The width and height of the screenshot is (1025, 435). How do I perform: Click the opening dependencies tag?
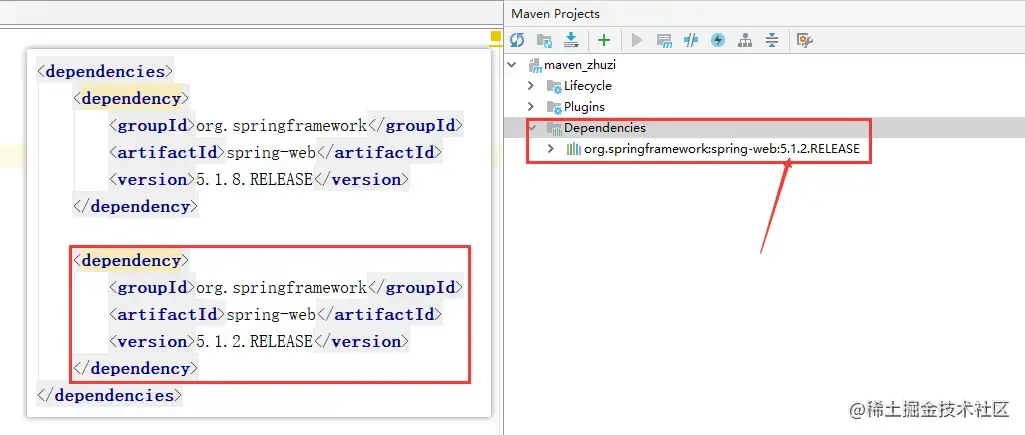click(105, 71)
